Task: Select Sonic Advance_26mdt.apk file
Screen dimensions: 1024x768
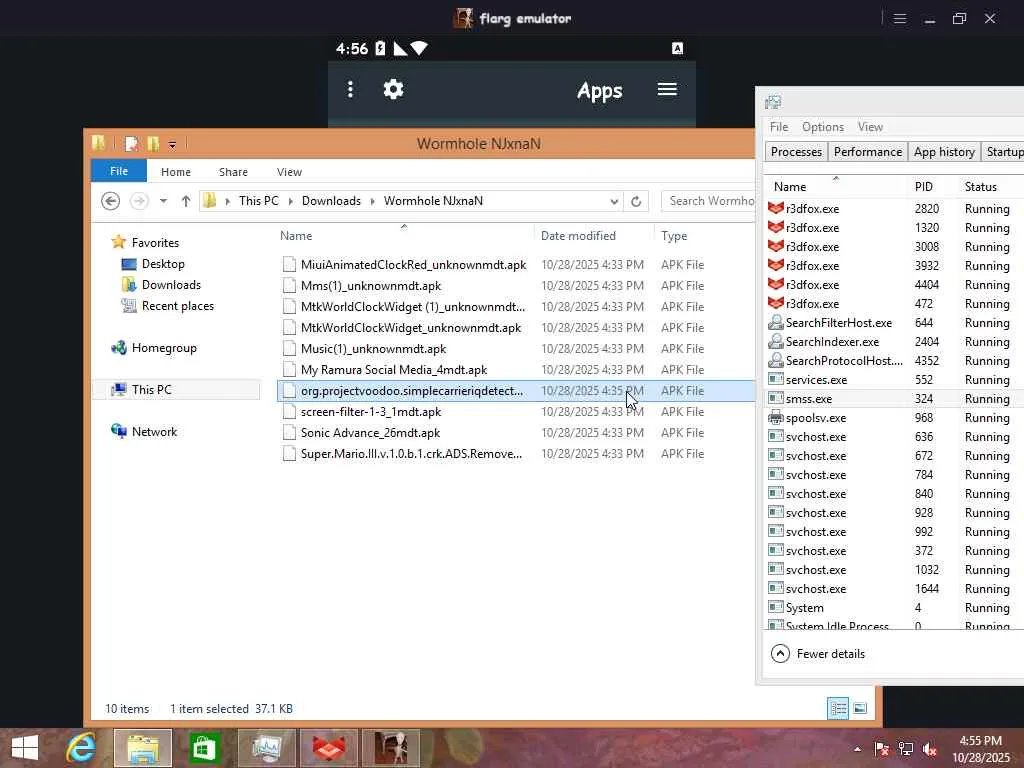Action: pos(516,432)
